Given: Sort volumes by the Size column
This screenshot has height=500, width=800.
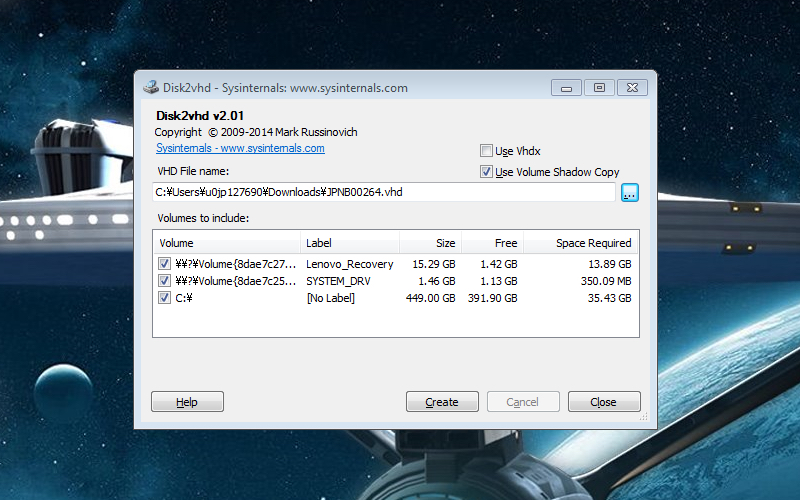Looking at the screenshot, I should point(430,243).
